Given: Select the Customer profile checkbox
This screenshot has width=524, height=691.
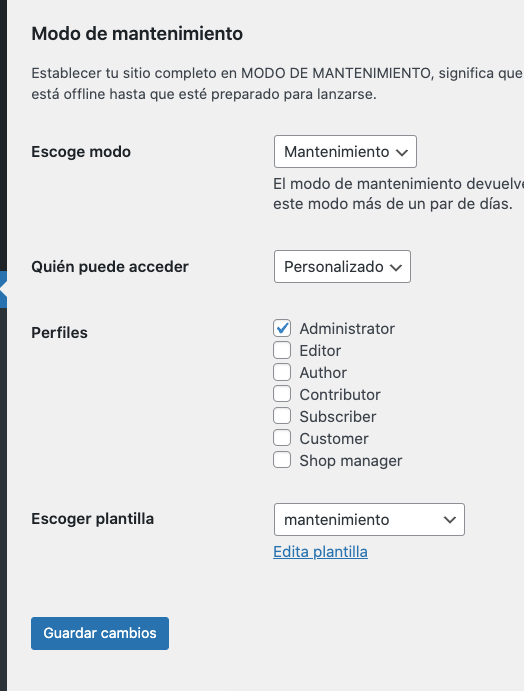Looking at the screenshot, I should click(282, 438).
